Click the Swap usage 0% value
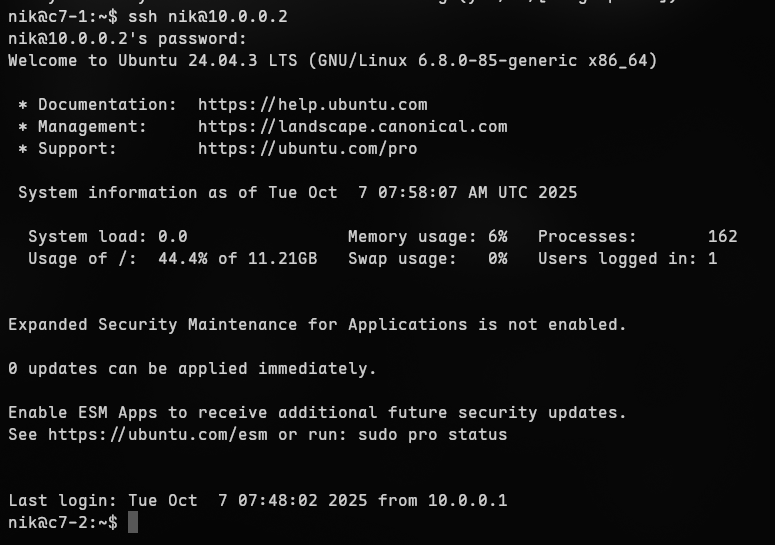This screenshot has height=545, width=775. [497, 259]
